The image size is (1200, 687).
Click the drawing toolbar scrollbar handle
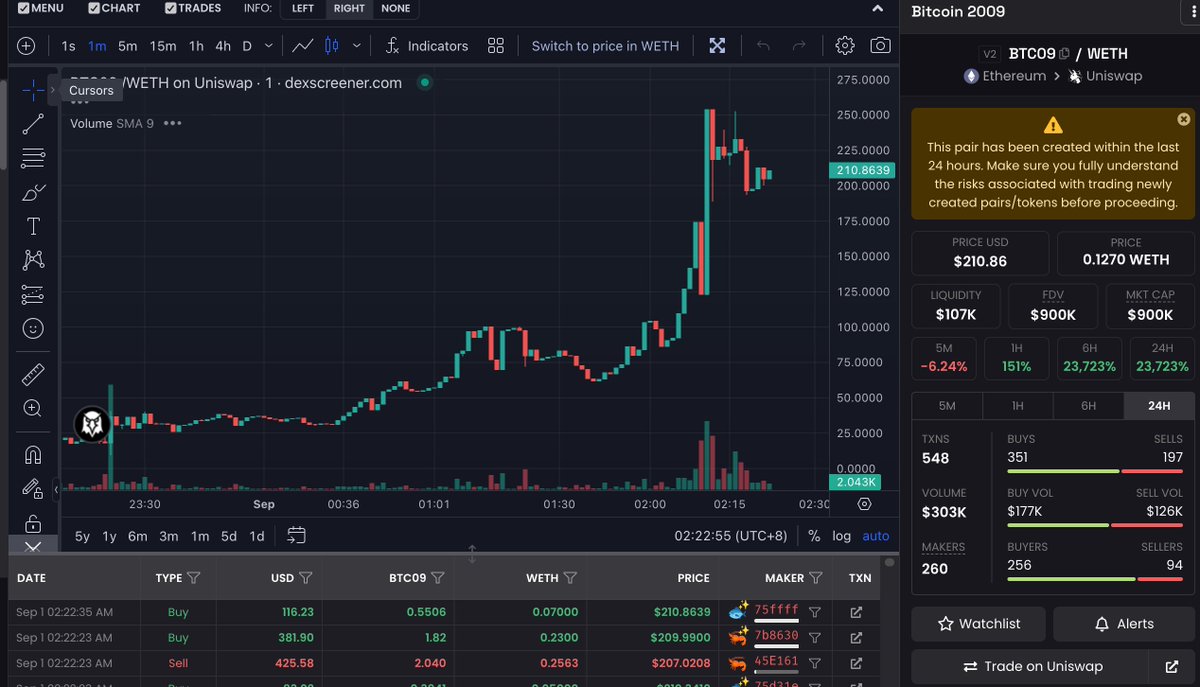click(x=4, y=124)
